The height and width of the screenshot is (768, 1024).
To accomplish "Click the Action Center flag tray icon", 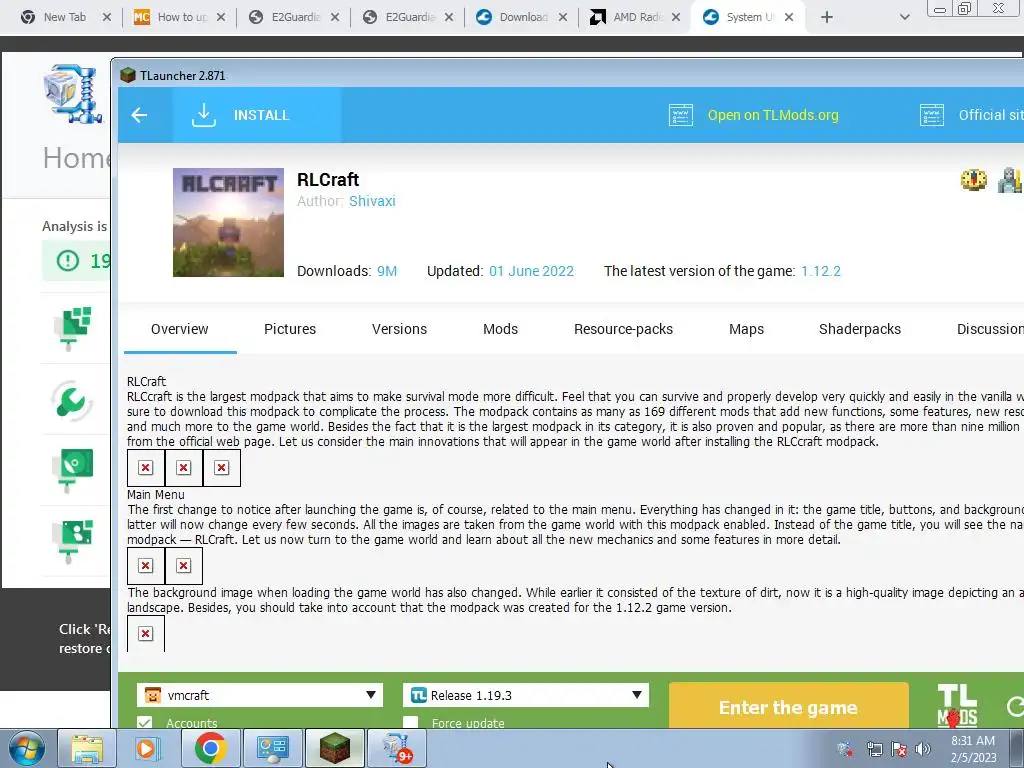I will (899, 749).
